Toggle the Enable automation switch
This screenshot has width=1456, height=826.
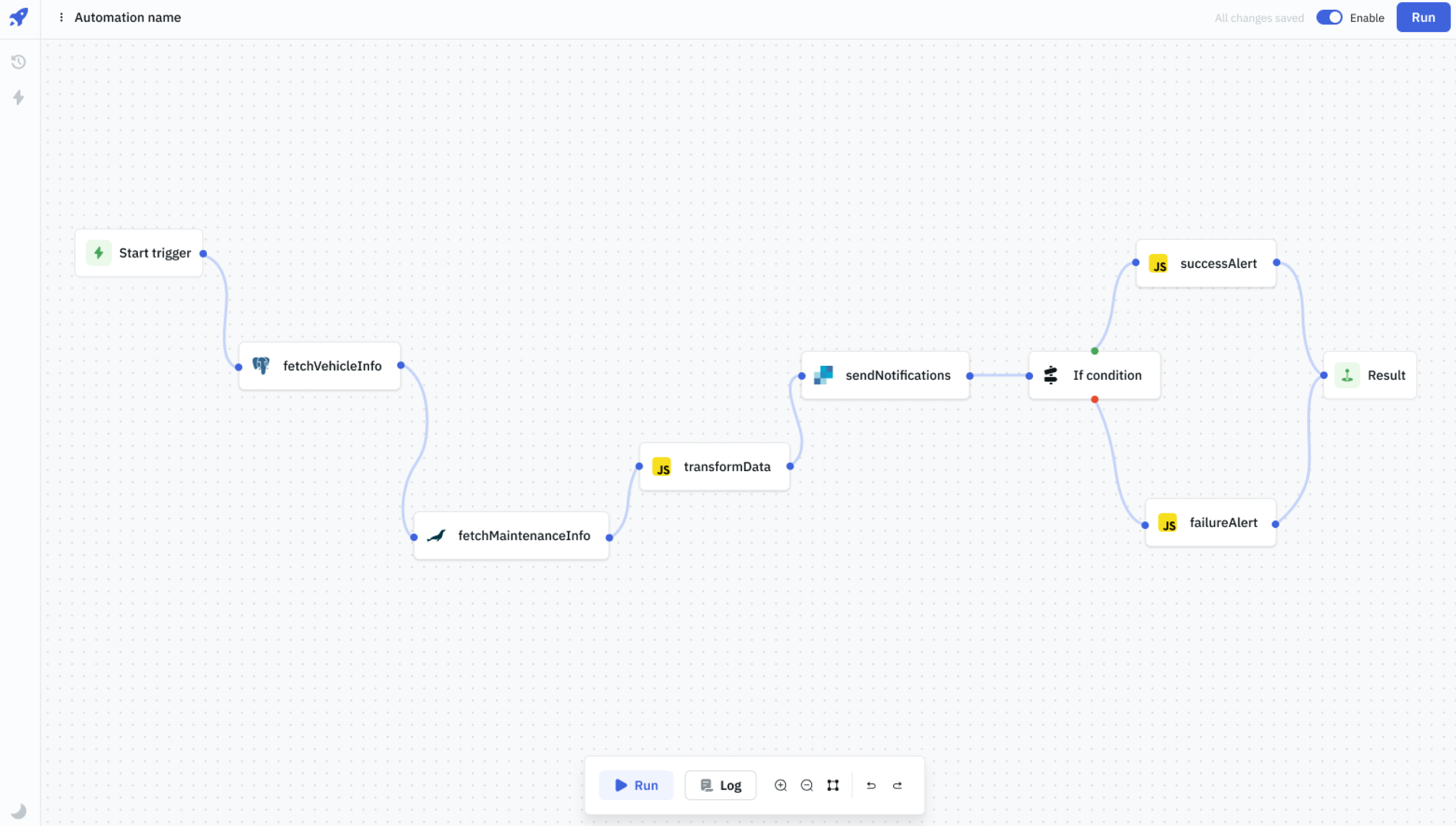pyautogui.click(x=1328, y=17)
